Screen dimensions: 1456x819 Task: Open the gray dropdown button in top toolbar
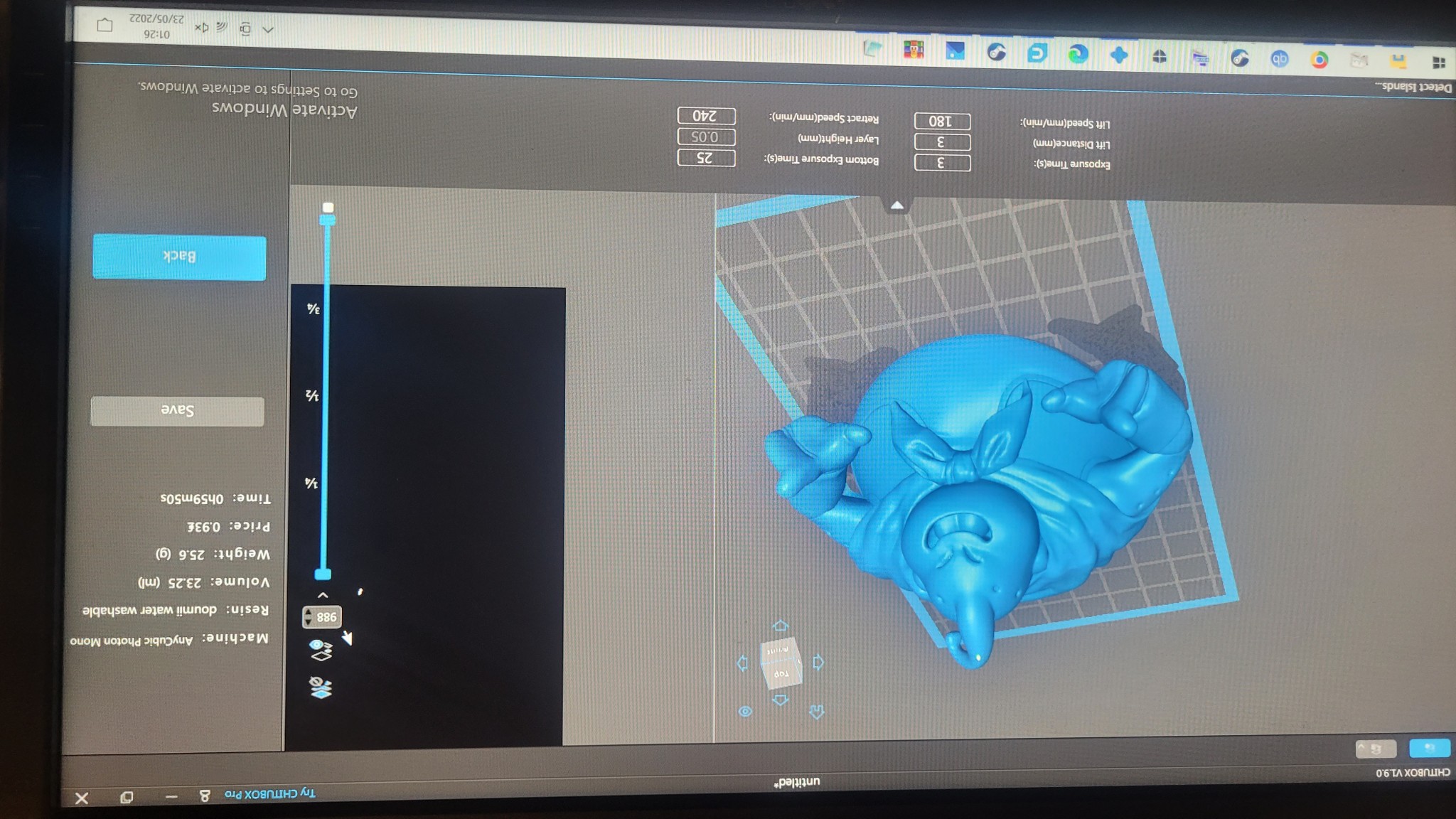tap(1376, 749)
